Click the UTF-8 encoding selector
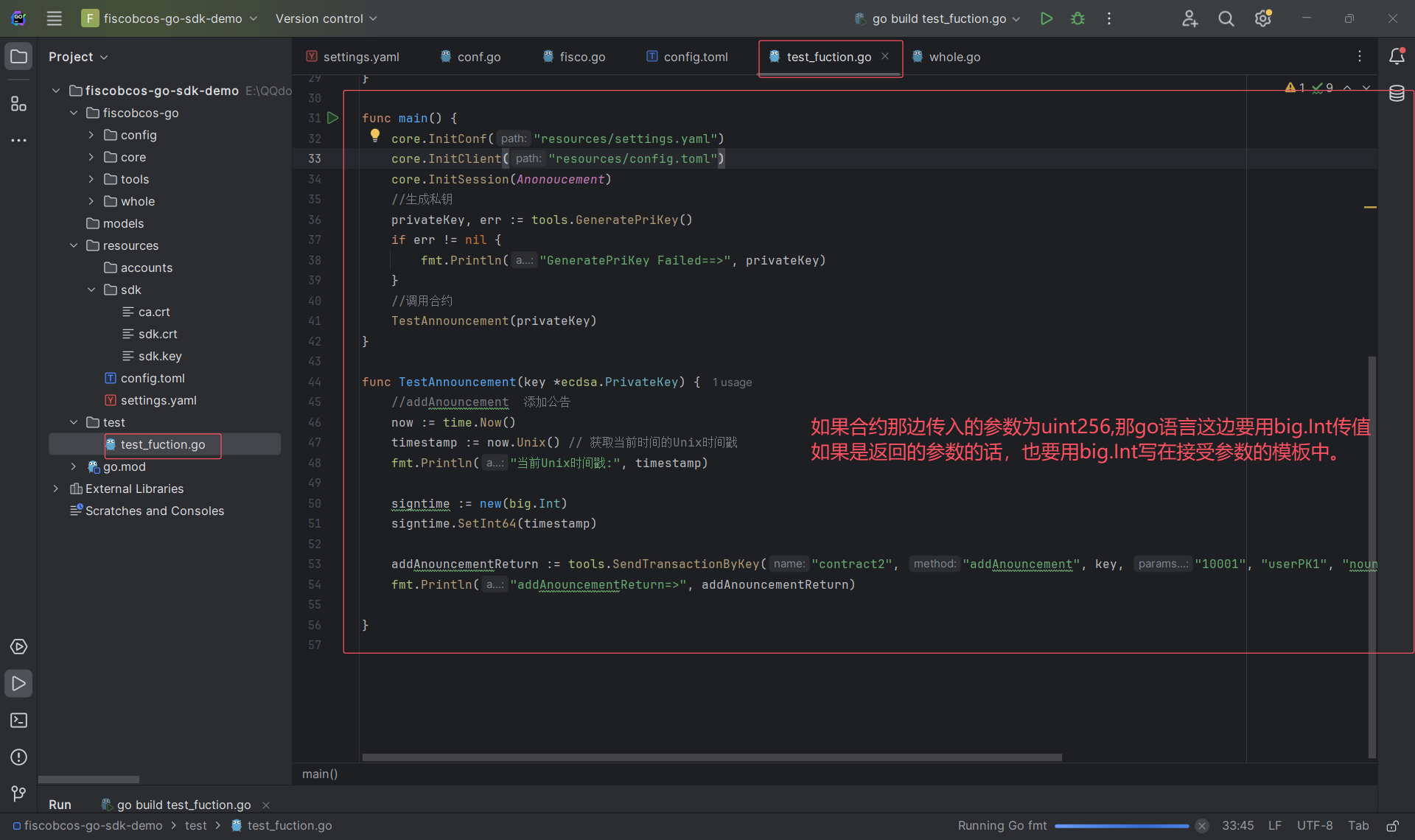The width and height of the screenshot is (1415, 840). tap(1315, 825)
